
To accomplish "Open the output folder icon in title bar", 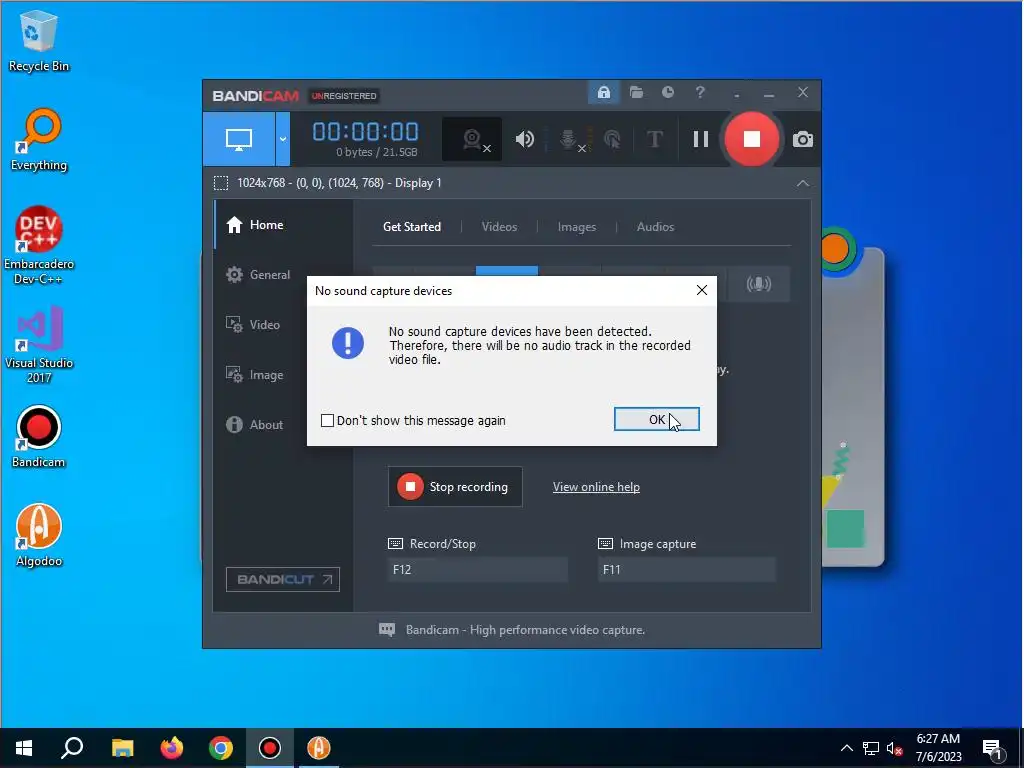I will point(636,93).
